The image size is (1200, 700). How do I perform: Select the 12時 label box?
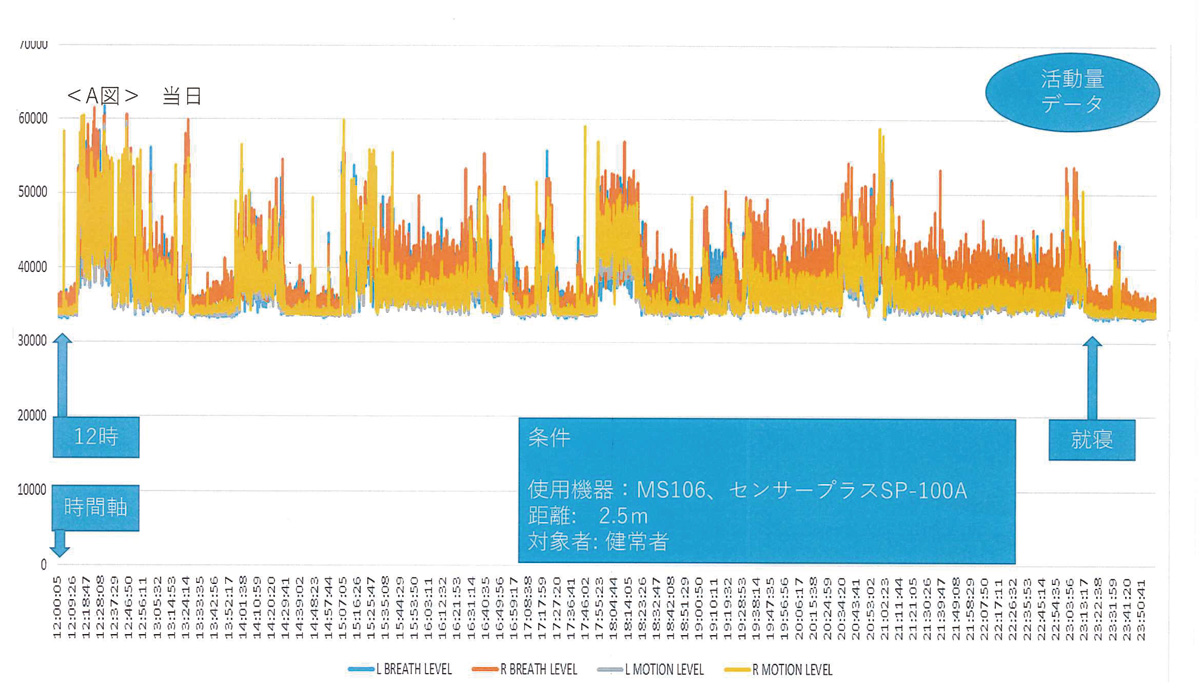(x=97, y=438)
